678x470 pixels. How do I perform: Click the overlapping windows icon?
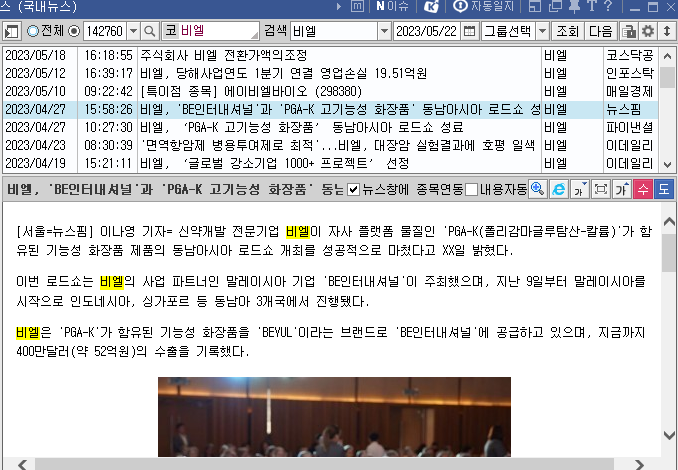coord(555,6)
